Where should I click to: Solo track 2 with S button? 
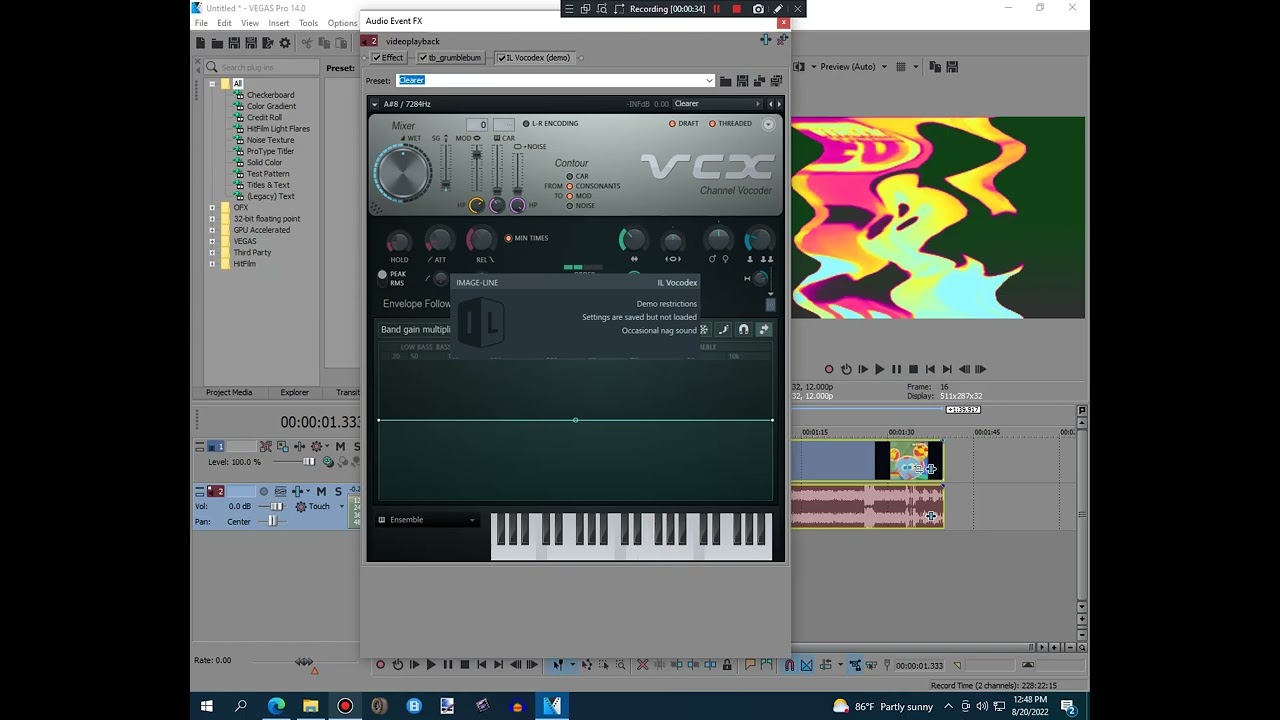[338, 491]
